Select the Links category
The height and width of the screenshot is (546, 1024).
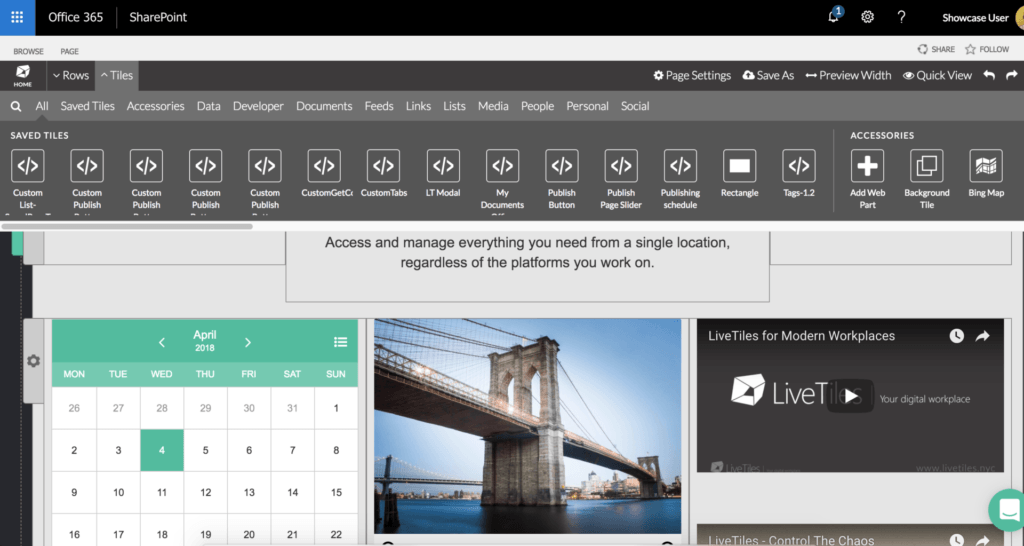click(x=418, y=106)
